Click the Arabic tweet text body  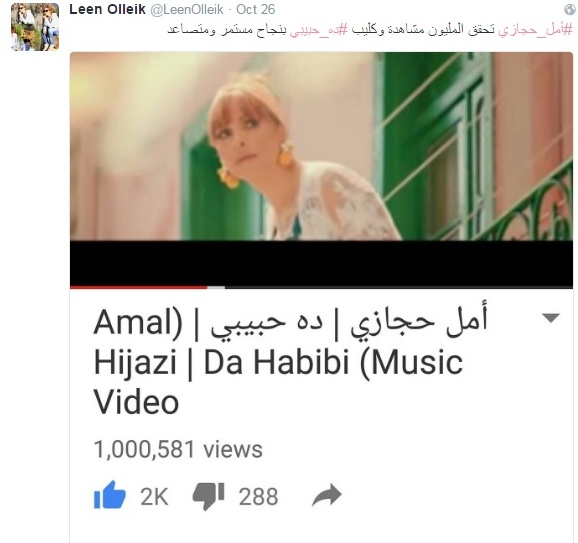pos(370,29)
